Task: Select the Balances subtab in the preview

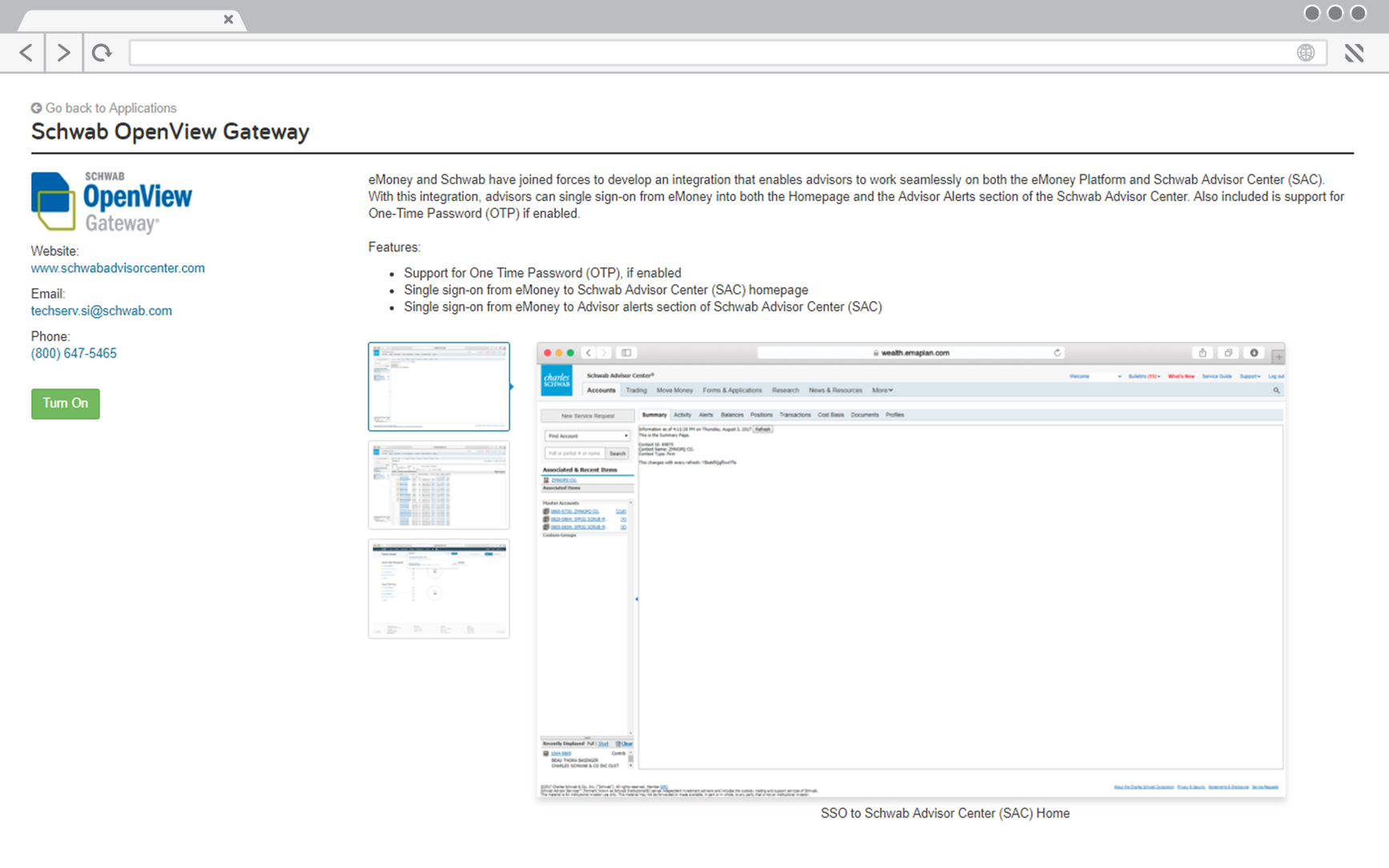Action: tap(732, 415)
